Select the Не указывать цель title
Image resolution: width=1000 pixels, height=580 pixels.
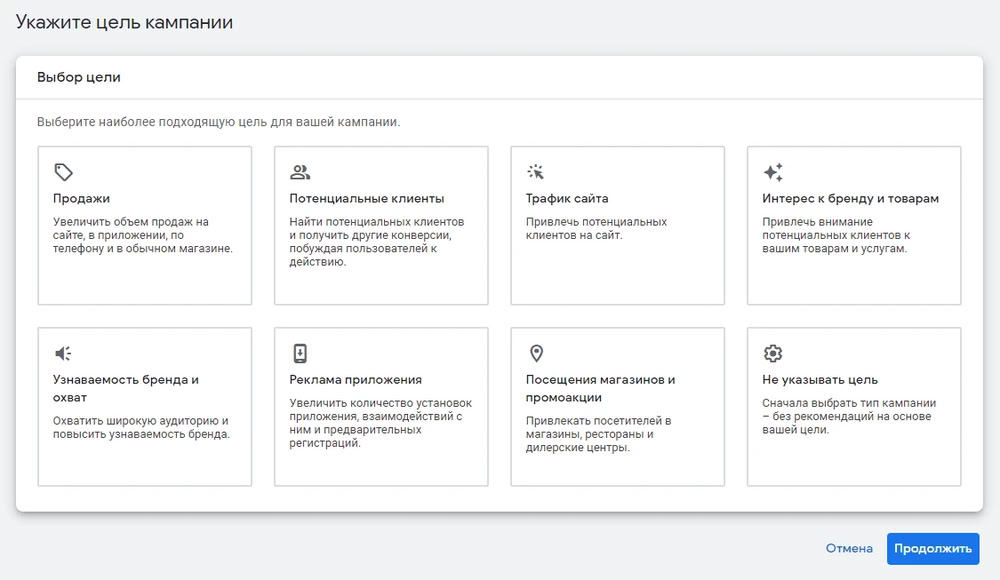coord(820,380)
